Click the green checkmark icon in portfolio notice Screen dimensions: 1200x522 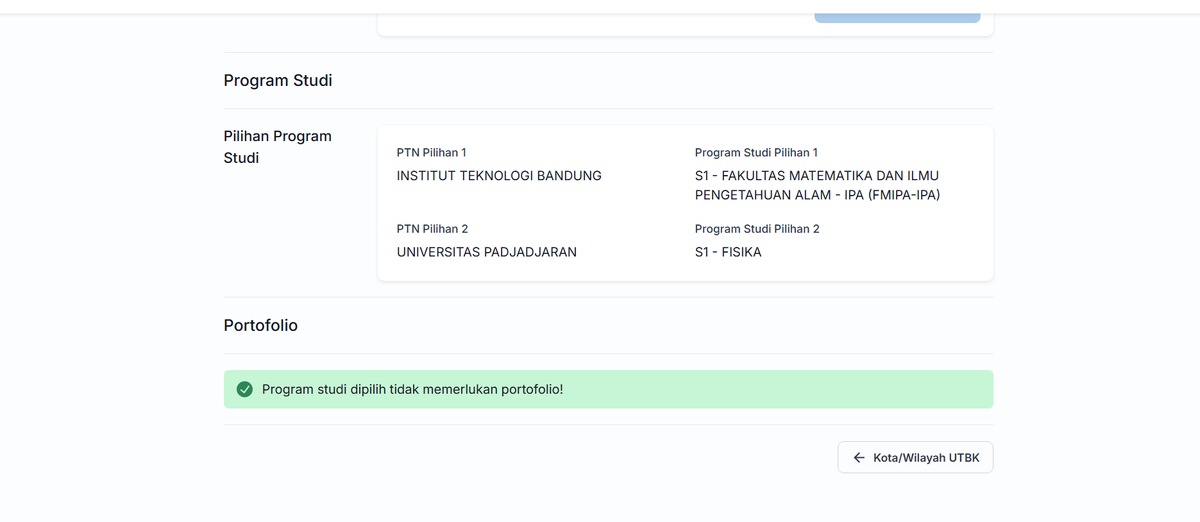[x=244, y=389]
